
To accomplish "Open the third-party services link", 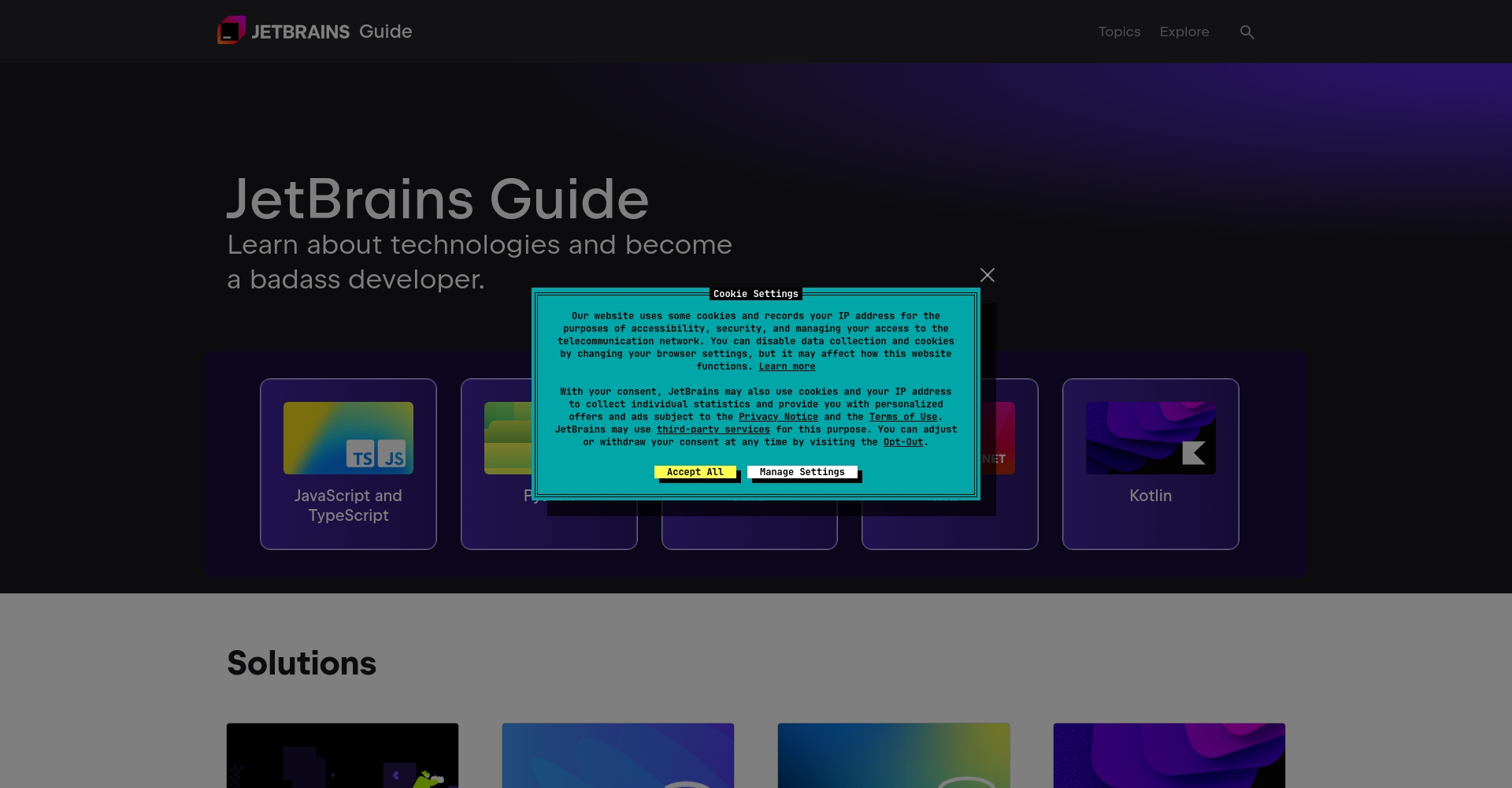I will point(713,429).
